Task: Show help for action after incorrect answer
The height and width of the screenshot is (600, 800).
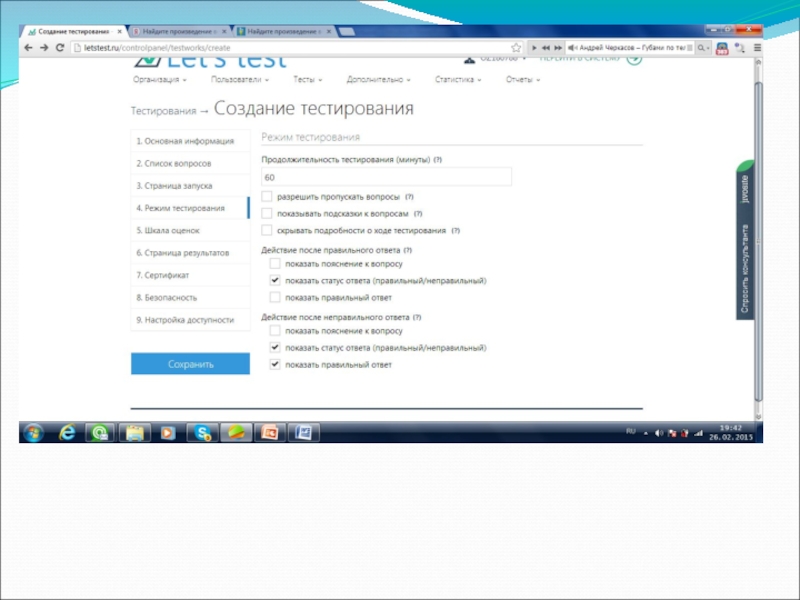Action: click(417, 317)
